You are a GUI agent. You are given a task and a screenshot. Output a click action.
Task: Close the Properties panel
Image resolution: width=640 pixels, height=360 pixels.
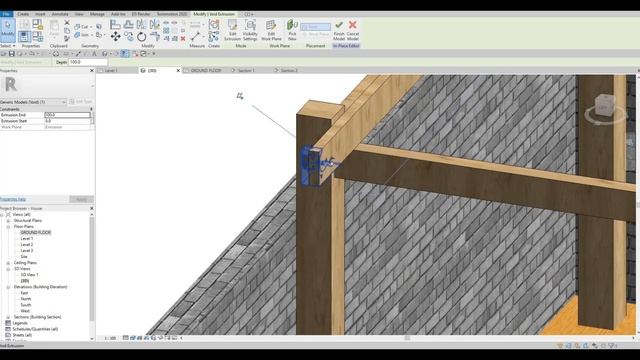(92, 71)
